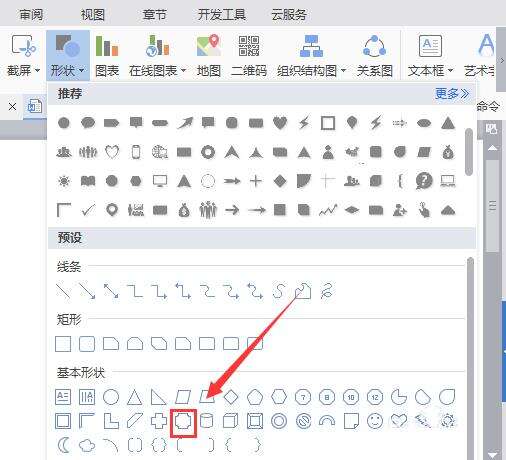Open the Map (地图) tool
This screenshot has height=460, width=506.
(x=209, y=56)
